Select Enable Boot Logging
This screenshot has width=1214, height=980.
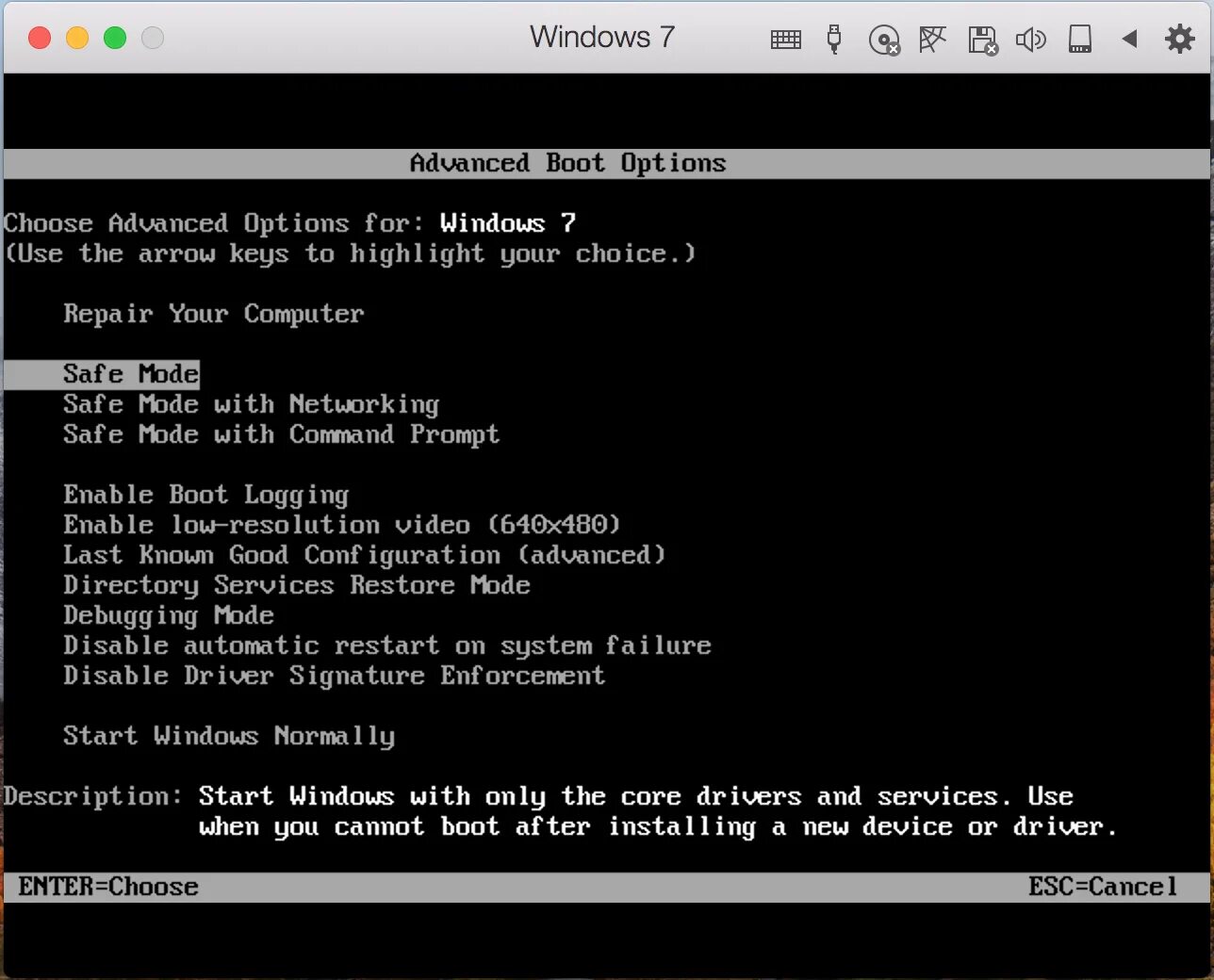point(206,495)
